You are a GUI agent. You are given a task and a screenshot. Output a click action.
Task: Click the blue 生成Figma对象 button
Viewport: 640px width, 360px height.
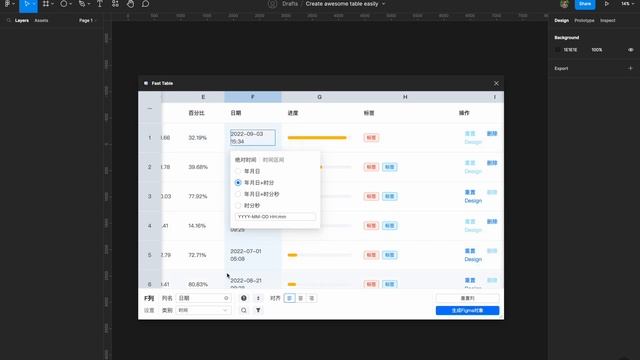467,311
